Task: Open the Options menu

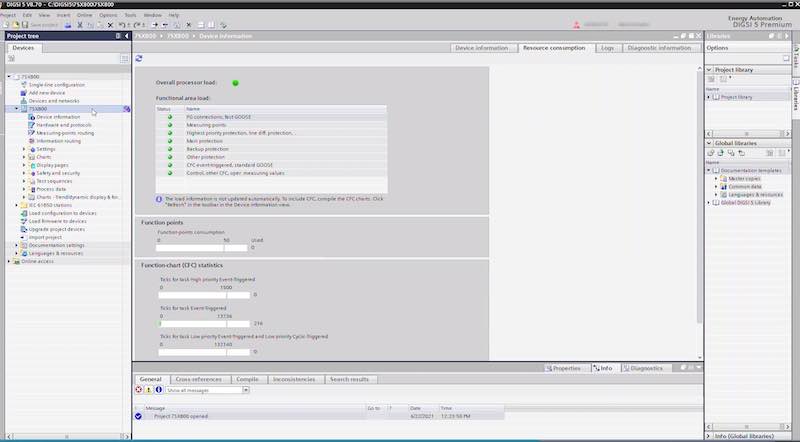Action: (x=108, y=15)
